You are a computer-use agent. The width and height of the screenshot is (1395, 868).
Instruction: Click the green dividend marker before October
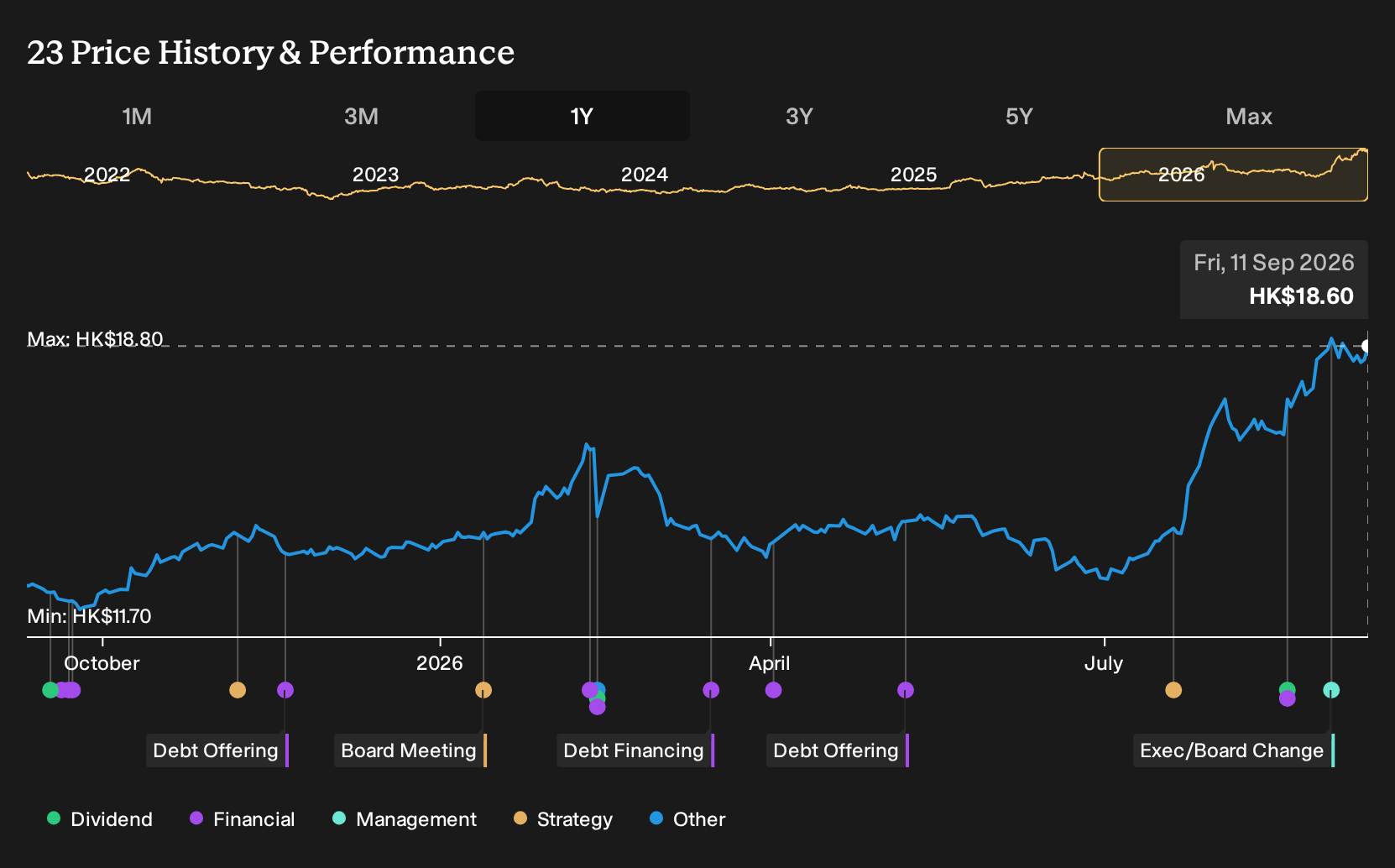coord(50,690)
